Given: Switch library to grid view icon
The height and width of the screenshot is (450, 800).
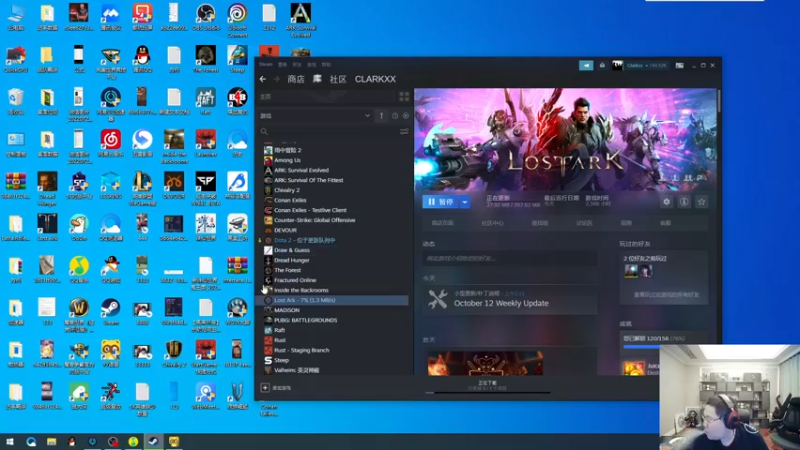Looking at the screenshot, I should [404, 96].
